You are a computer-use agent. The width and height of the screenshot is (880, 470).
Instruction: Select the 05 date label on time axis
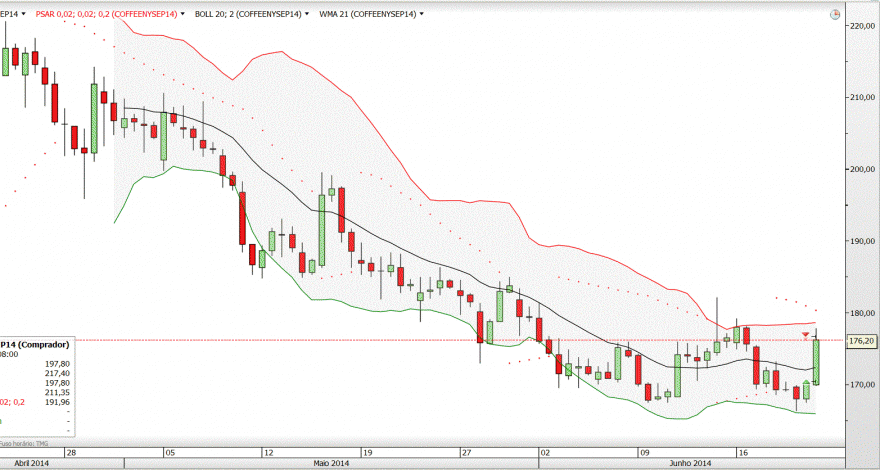[x=170, y=452]
